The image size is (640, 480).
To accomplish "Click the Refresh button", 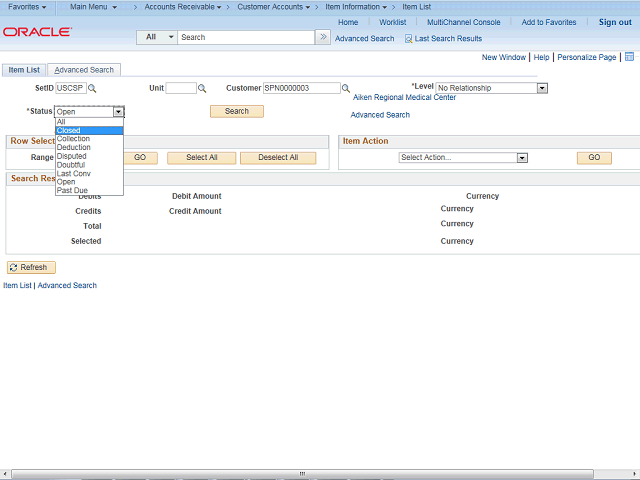I will pyautogui.click(x=31, y=267).
